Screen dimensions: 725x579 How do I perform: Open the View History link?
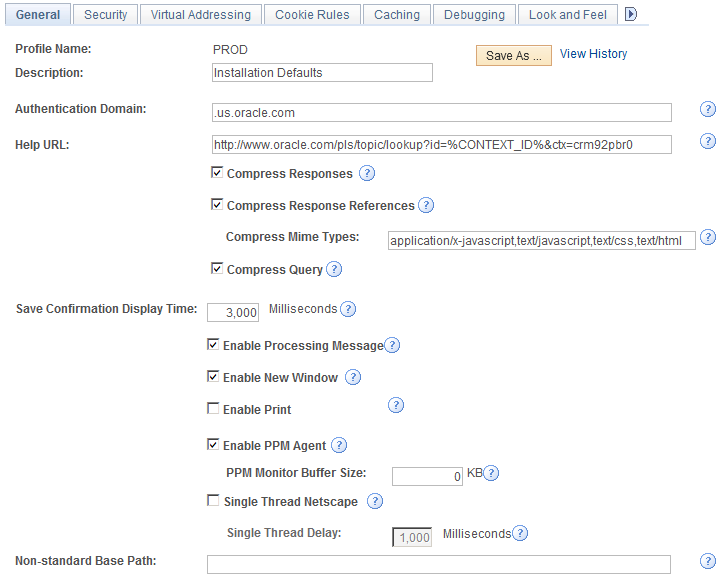pos(593,54)
